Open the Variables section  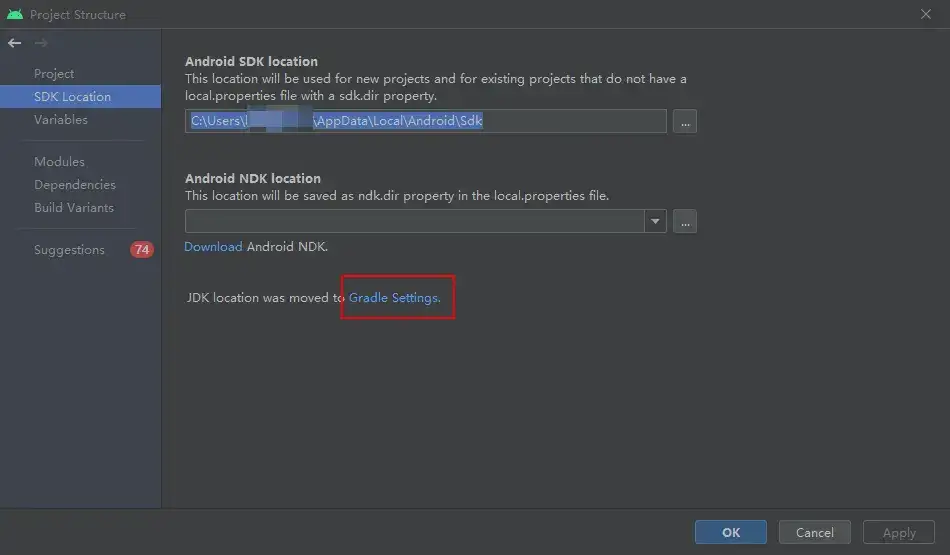coord(61,119)
